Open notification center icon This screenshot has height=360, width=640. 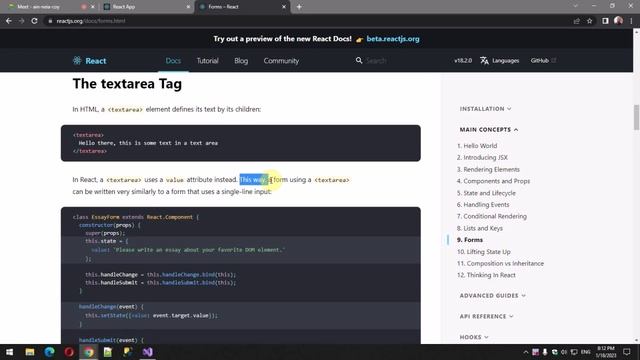point(627,352)
